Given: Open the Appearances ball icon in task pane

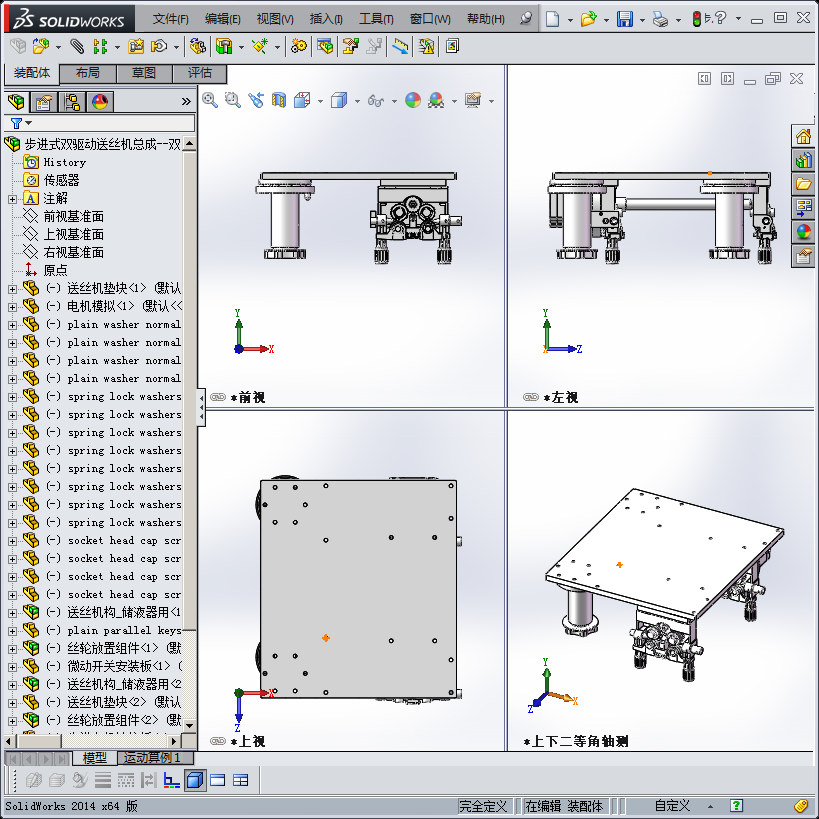Looking at the screenshot, I should (x=803, y=231).
